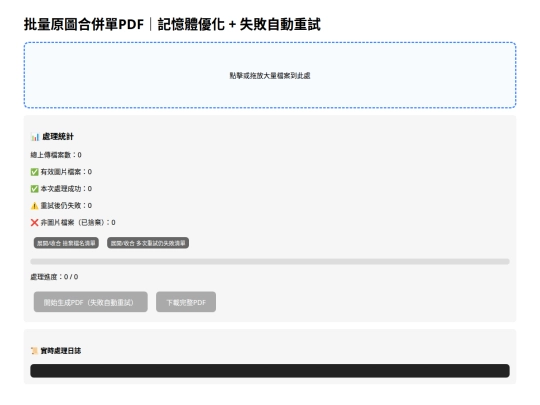Screen dimensions: 540x405
Task: Click the gray progress bar
Action: coord(270,261)
